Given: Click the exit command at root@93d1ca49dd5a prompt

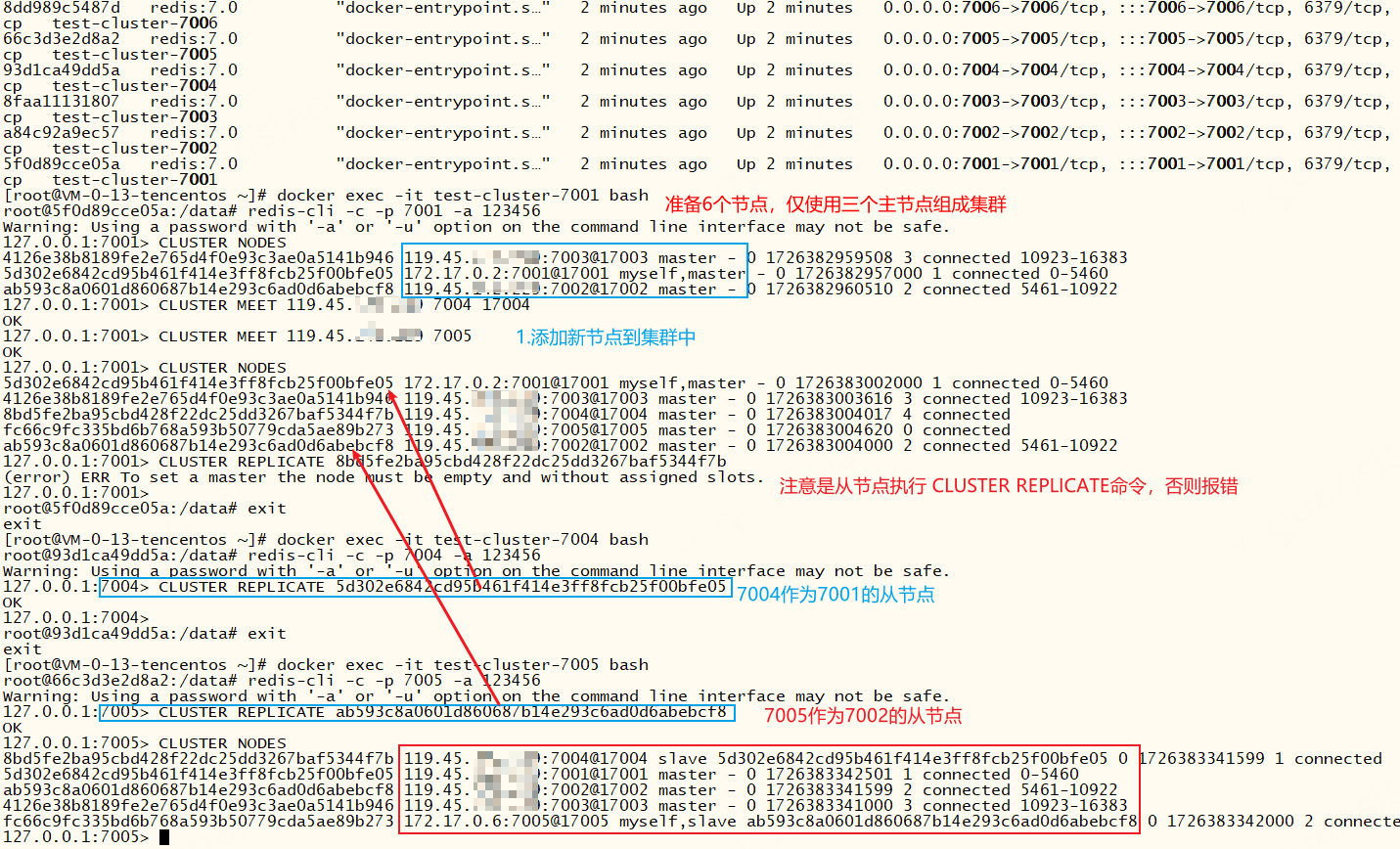Looking at the screenshot, I should (x=267, y=634).
